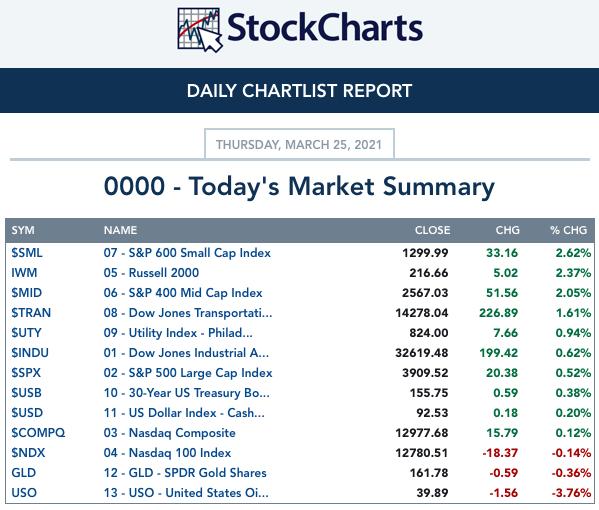This screenshot has height=510, width=599.
Task: Open the USO symbol link
Action: [x=24, y=493]
